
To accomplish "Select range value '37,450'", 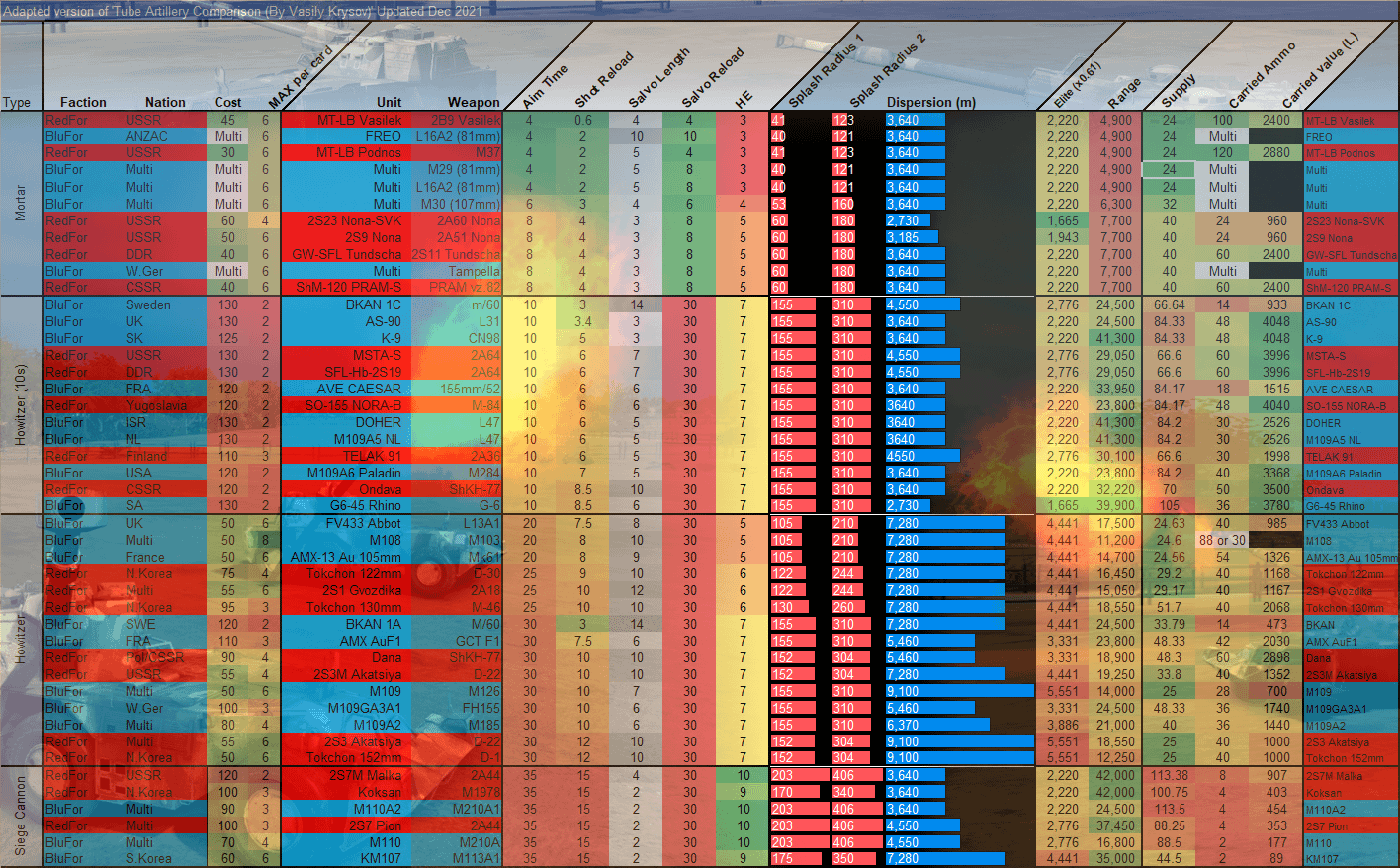I will (x=1115, y=825).
